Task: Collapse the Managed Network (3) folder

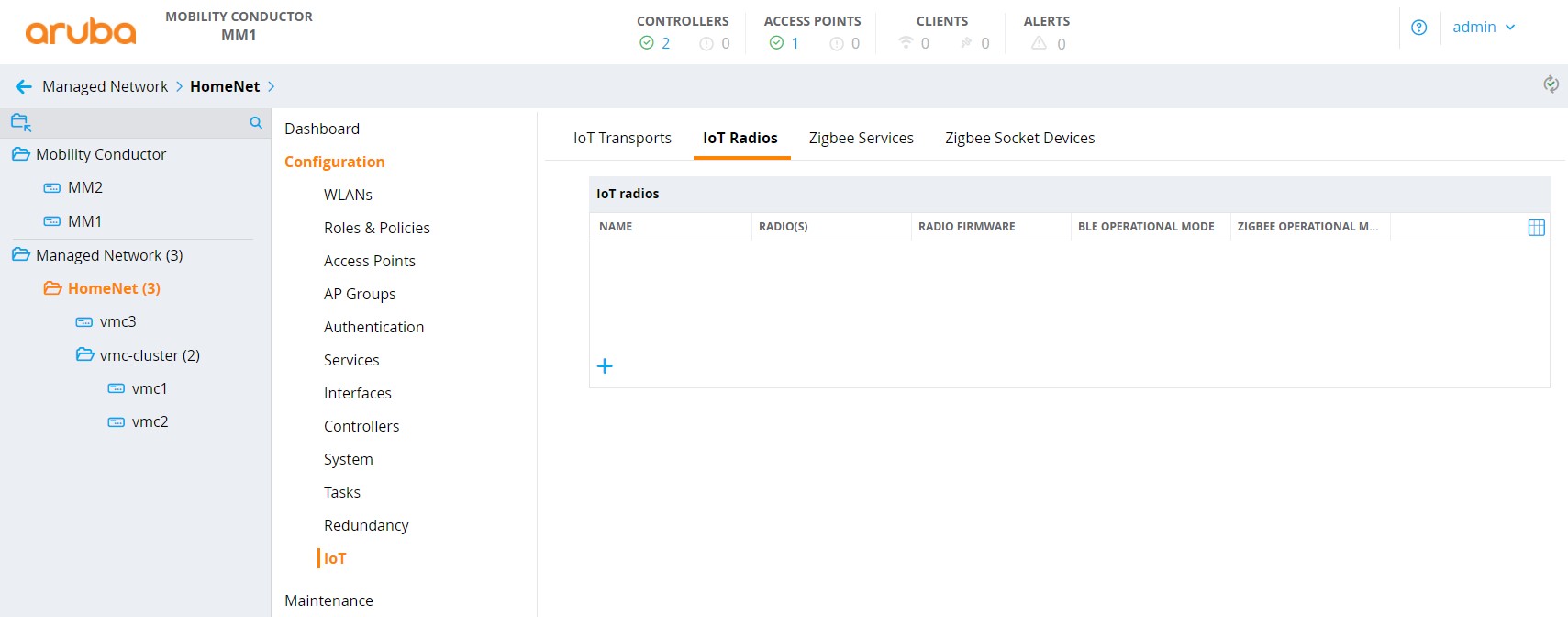Action: (x=20, y=254)
